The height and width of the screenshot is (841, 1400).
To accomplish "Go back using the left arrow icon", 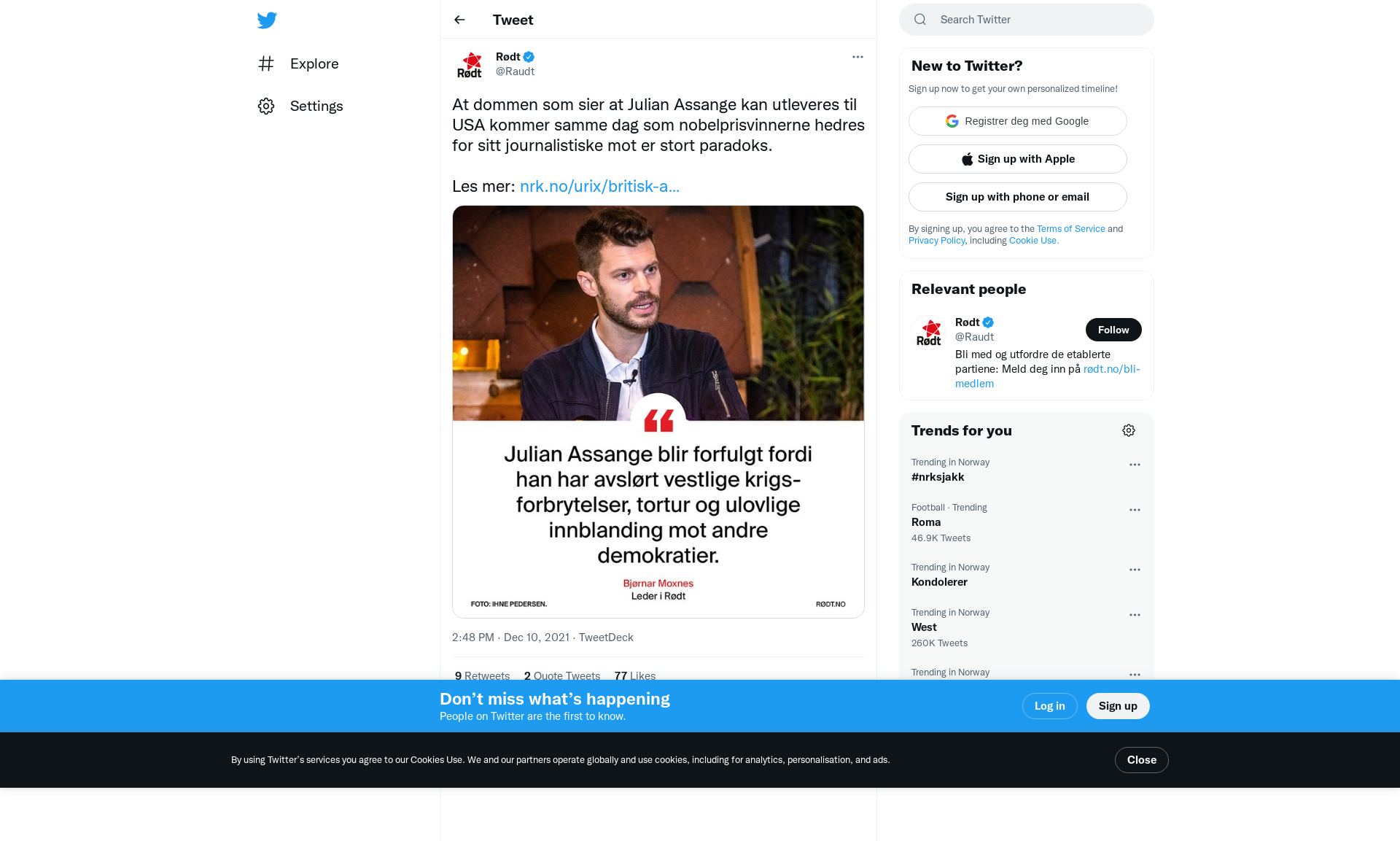I will (459, 20).
